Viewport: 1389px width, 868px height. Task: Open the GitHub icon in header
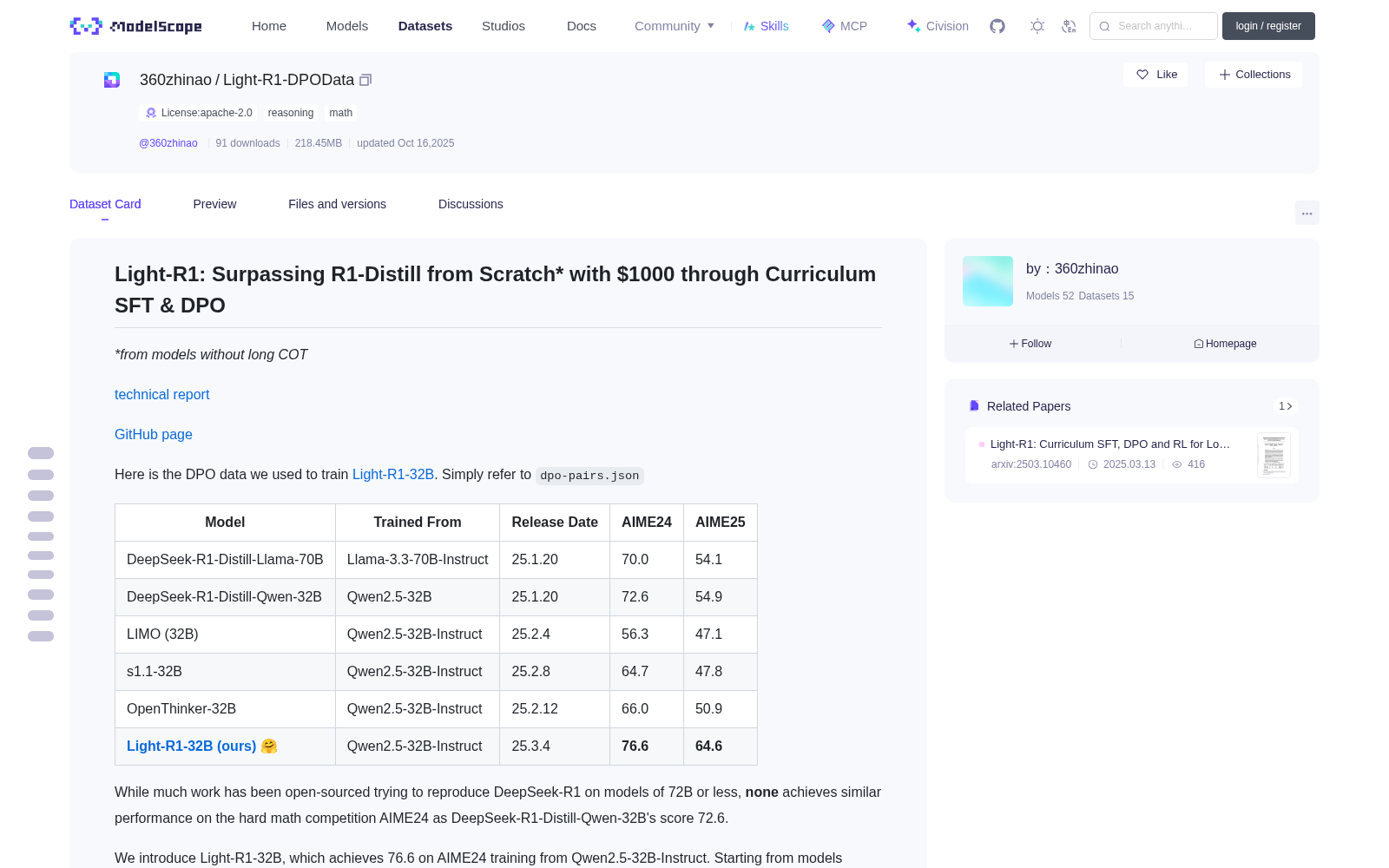[x=997, y=26]
